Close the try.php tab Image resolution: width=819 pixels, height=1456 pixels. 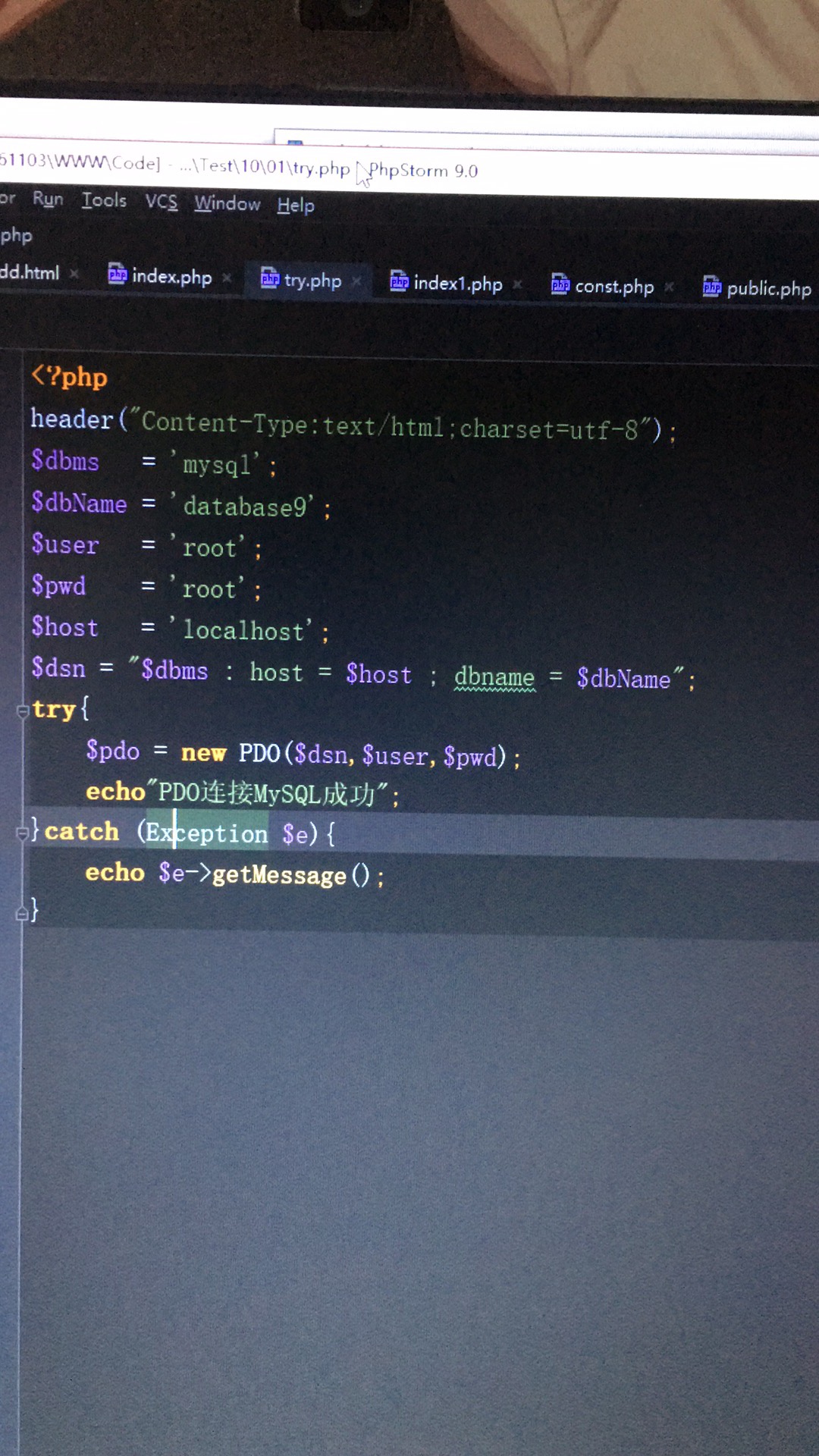point(356,281)
